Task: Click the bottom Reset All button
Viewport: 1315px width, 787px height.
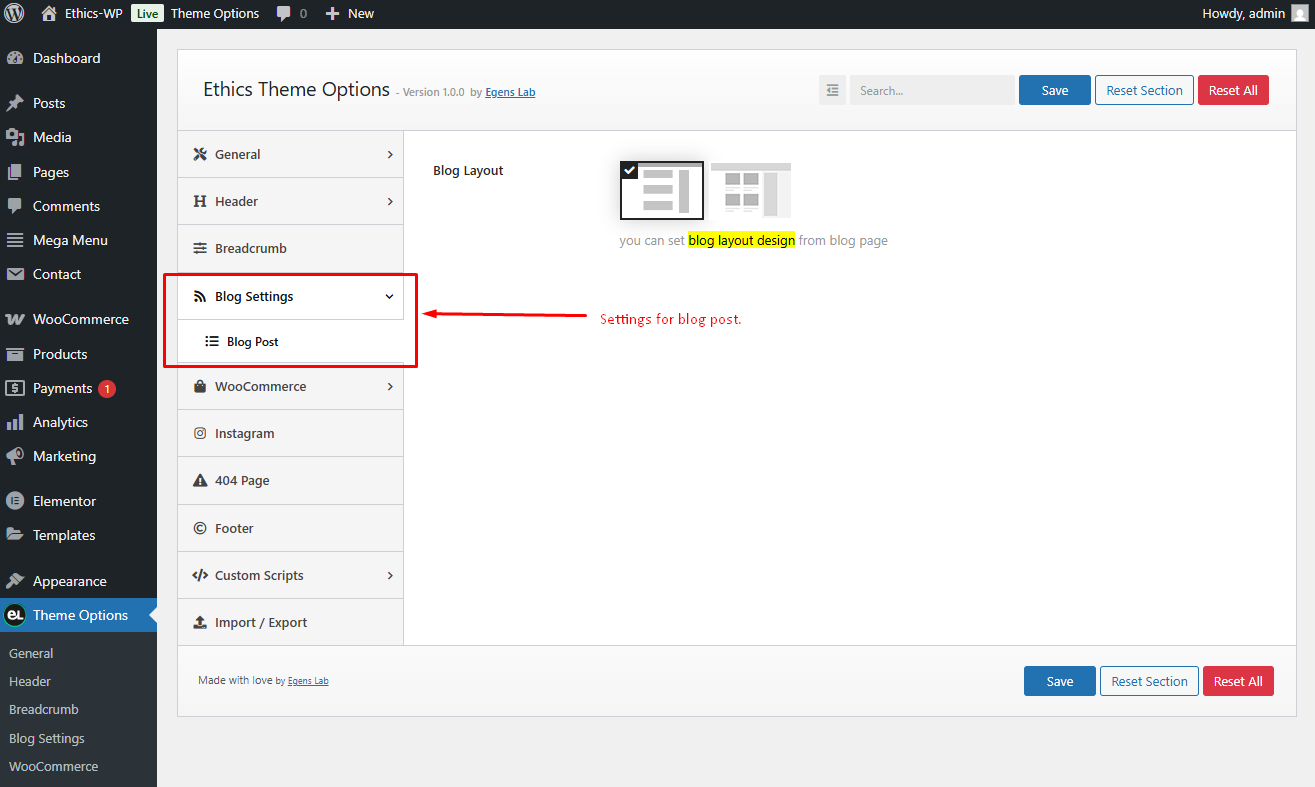Action: (1238, 681)
